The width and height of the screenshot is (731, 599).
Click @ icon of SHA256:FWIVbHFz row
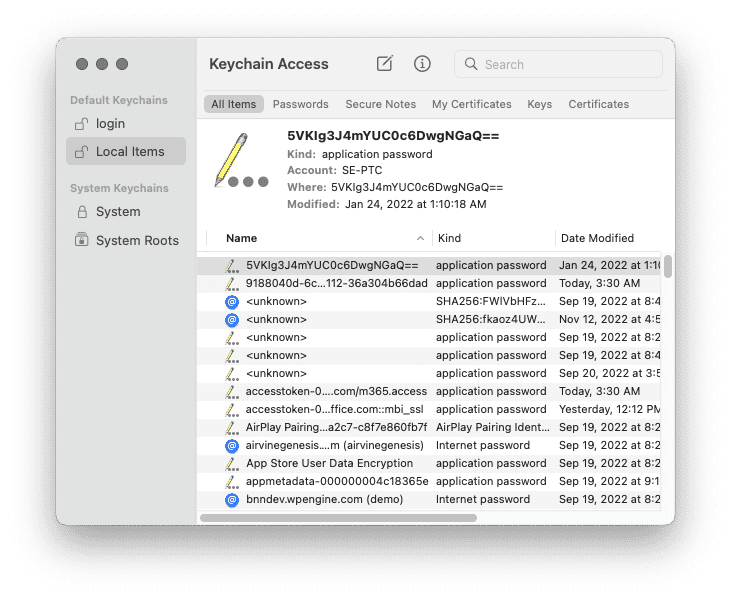[232, 302]
